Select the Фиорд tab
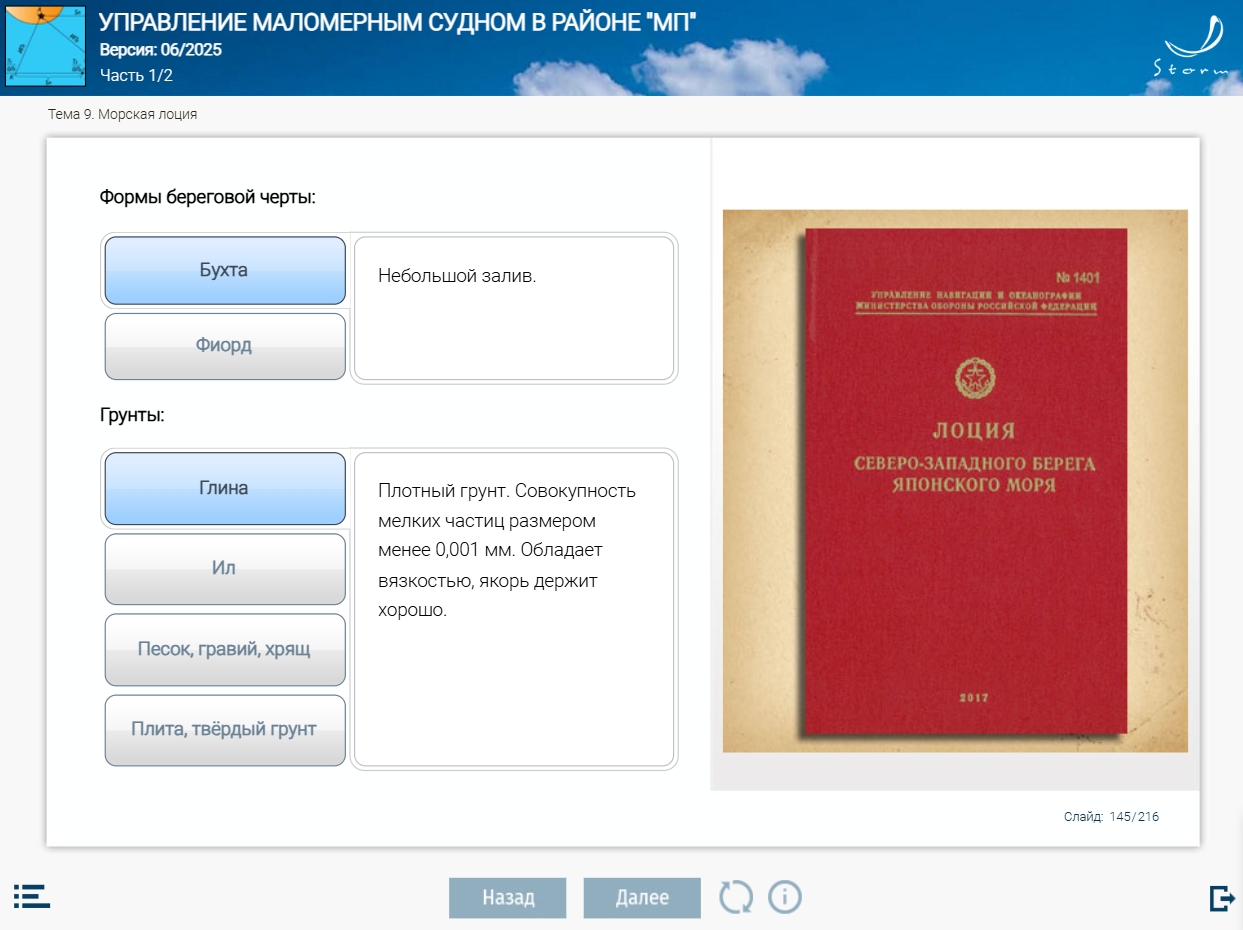This screenshot has width=1243, height=930. point(225,346)
